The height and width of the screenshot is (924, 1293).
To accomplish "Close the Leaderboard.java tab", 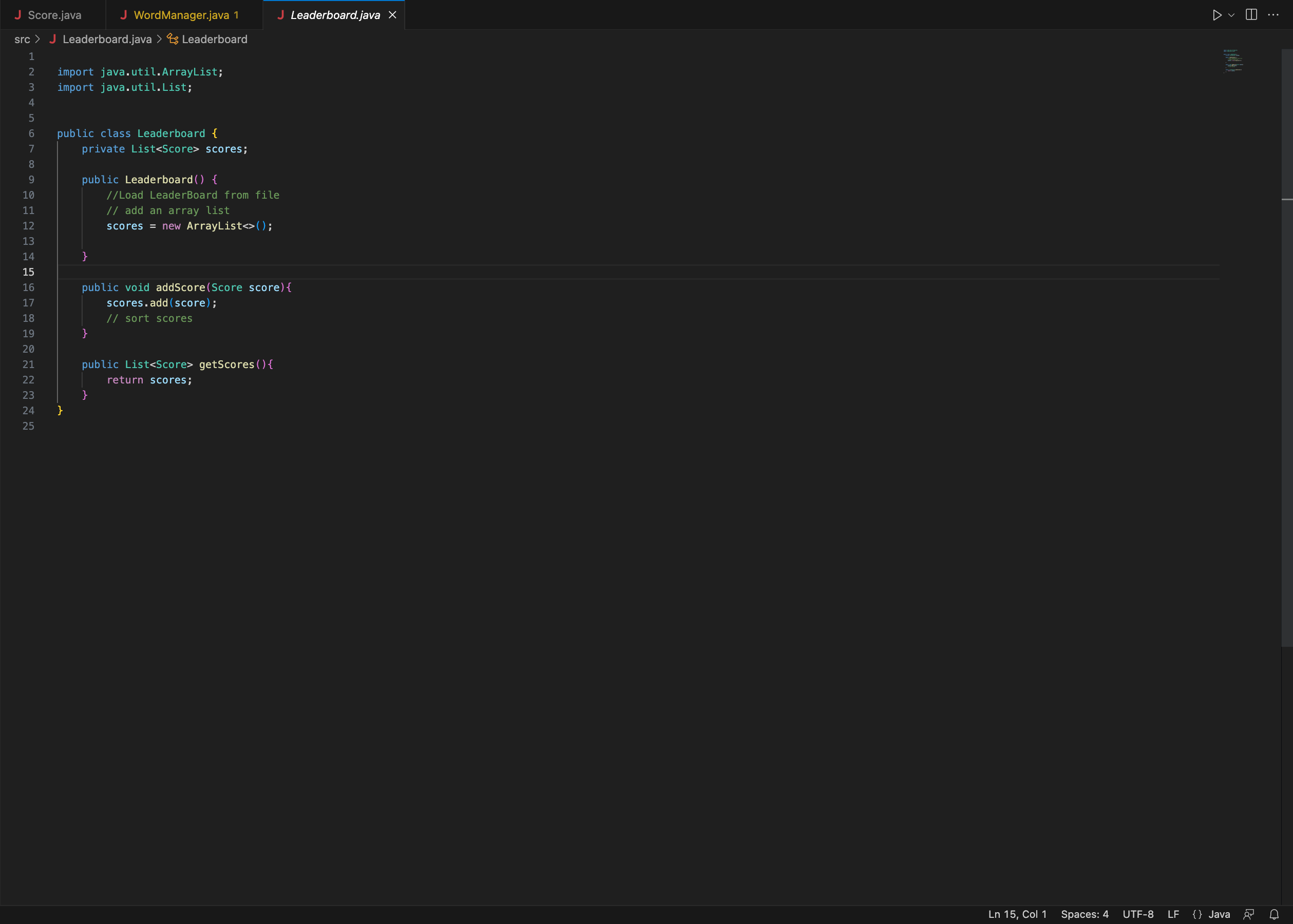I will (392, 15).
